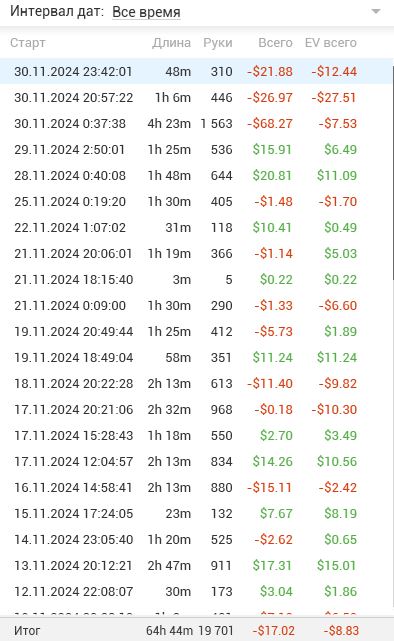Sort by the EV всего column header
Image resolution: width=394 pixels, height=641 pixels.
[331, 43]
